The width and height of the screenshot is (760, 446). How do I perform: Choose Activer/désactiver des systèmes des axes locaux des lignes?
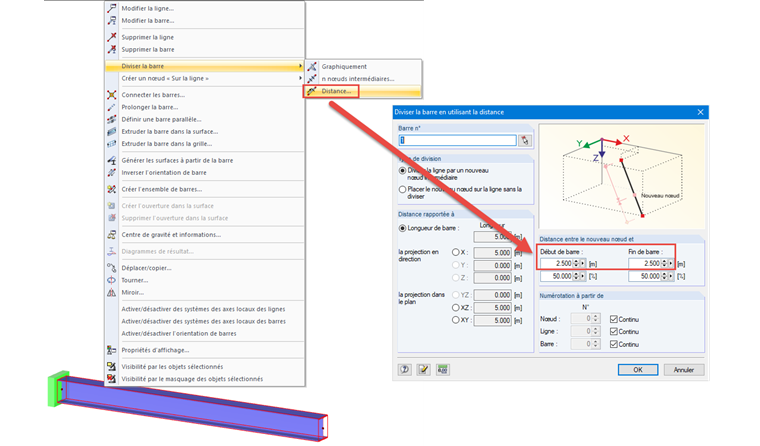(x=204, y=309)
